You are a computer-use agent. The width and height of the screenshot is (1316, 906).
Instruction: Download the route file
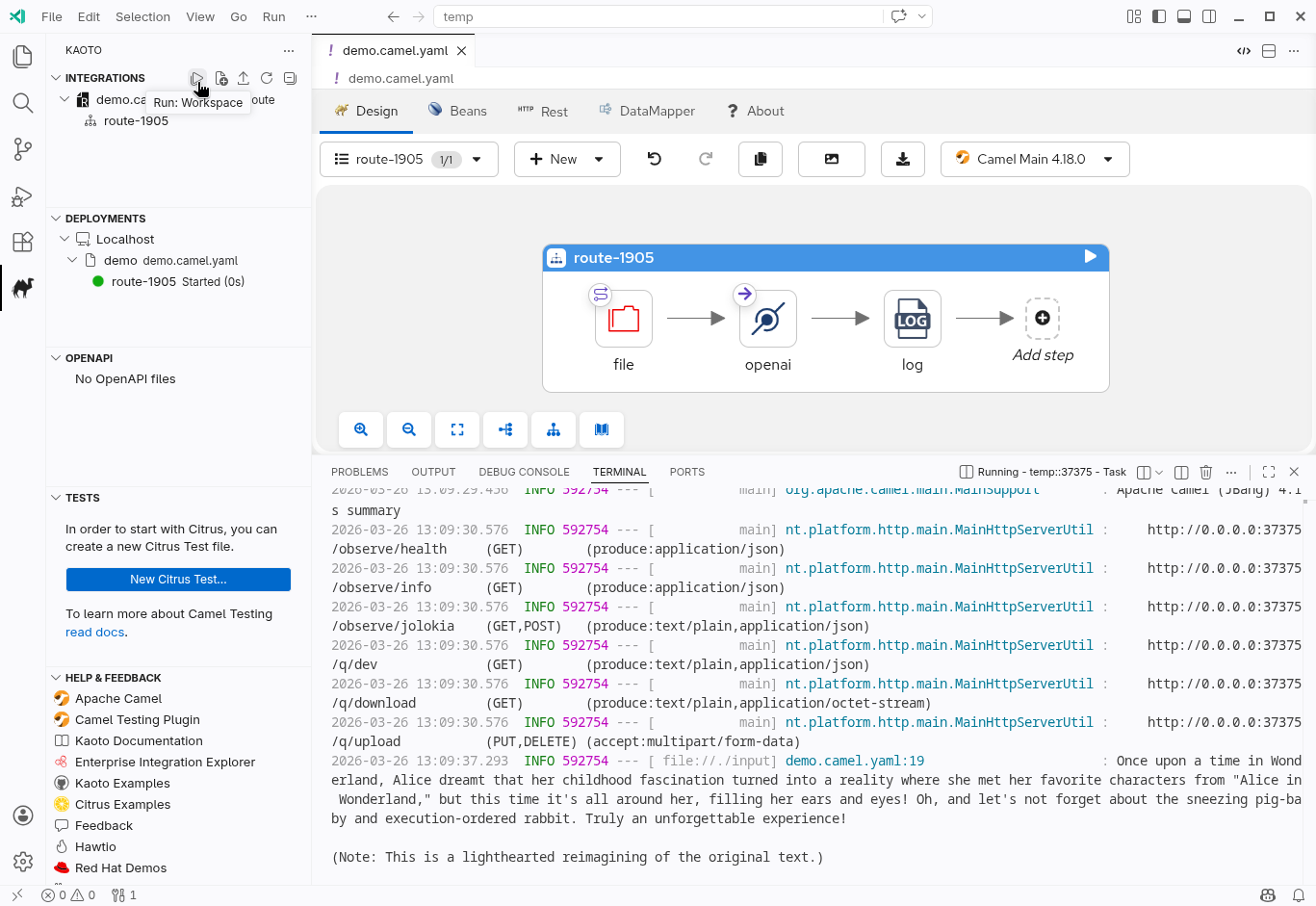click(903, 159)
